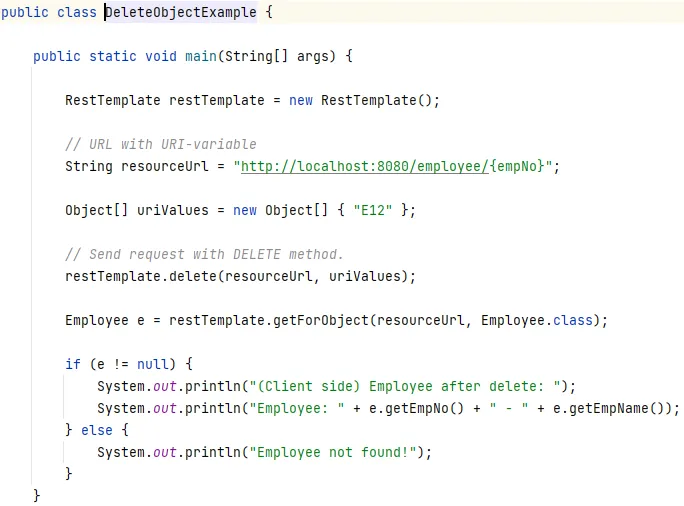Click the uriValues variable declaration
This screenshot has width=684, height=506.
(173, 210)
